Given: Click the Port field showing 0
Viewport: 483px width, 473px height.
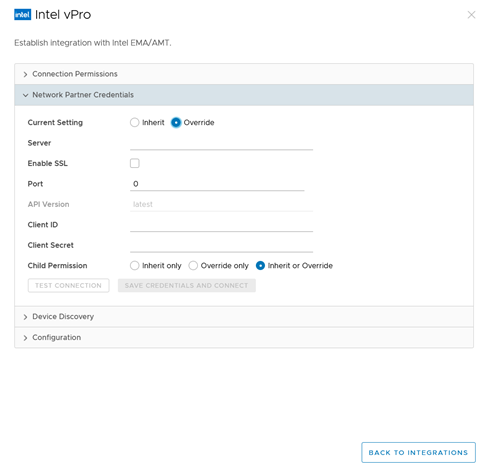Looking at the screenshot, I should (x=217, y=184).
